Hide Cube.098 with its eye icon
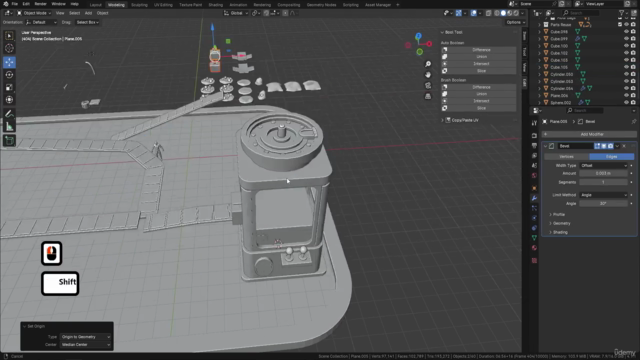 [626, 31]
